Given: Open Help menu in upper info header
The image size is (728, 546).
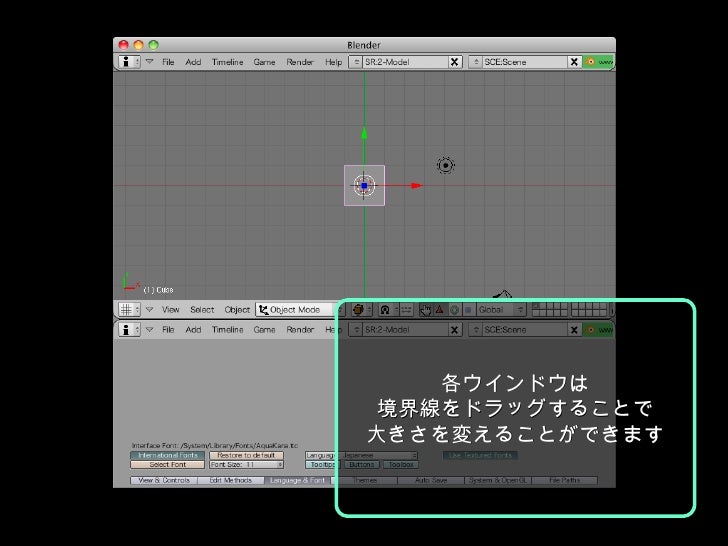Looking at the screenshot, I should coord(333,62).
